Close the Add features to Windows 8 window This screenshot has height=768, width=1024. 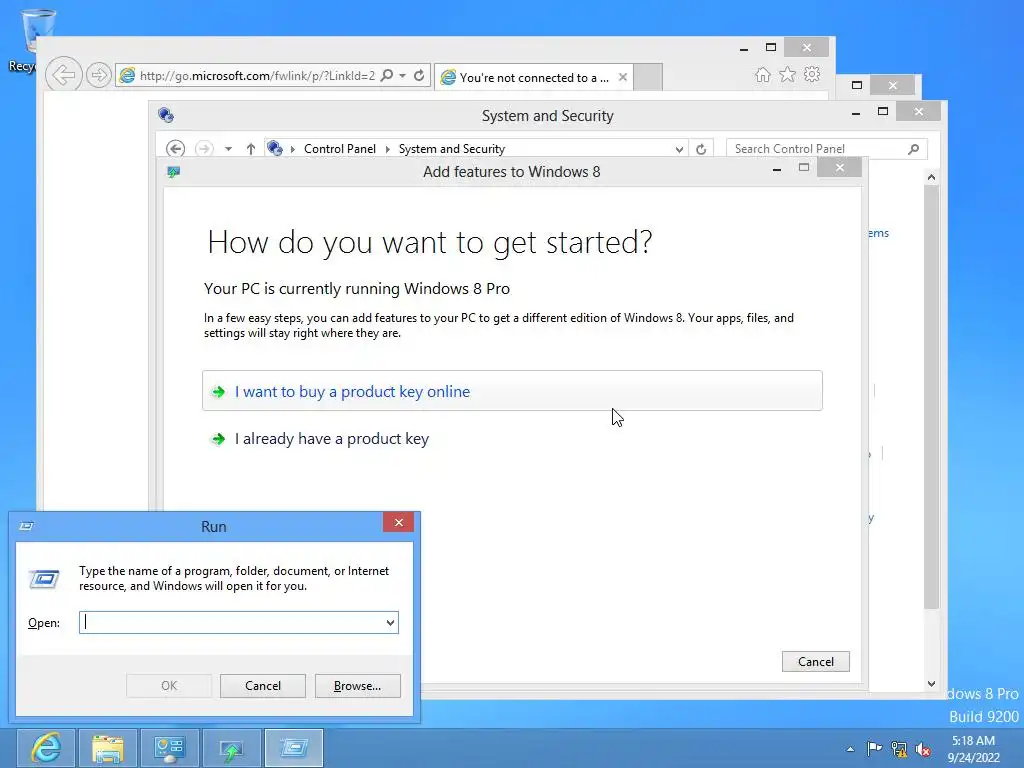(839, 168)
